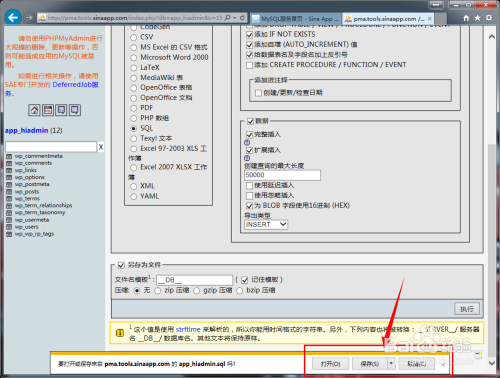This screenshot has width=500, height=378.
Task: Click the page vertical scrollbar thumb
Action: click(x=491, y=250)
